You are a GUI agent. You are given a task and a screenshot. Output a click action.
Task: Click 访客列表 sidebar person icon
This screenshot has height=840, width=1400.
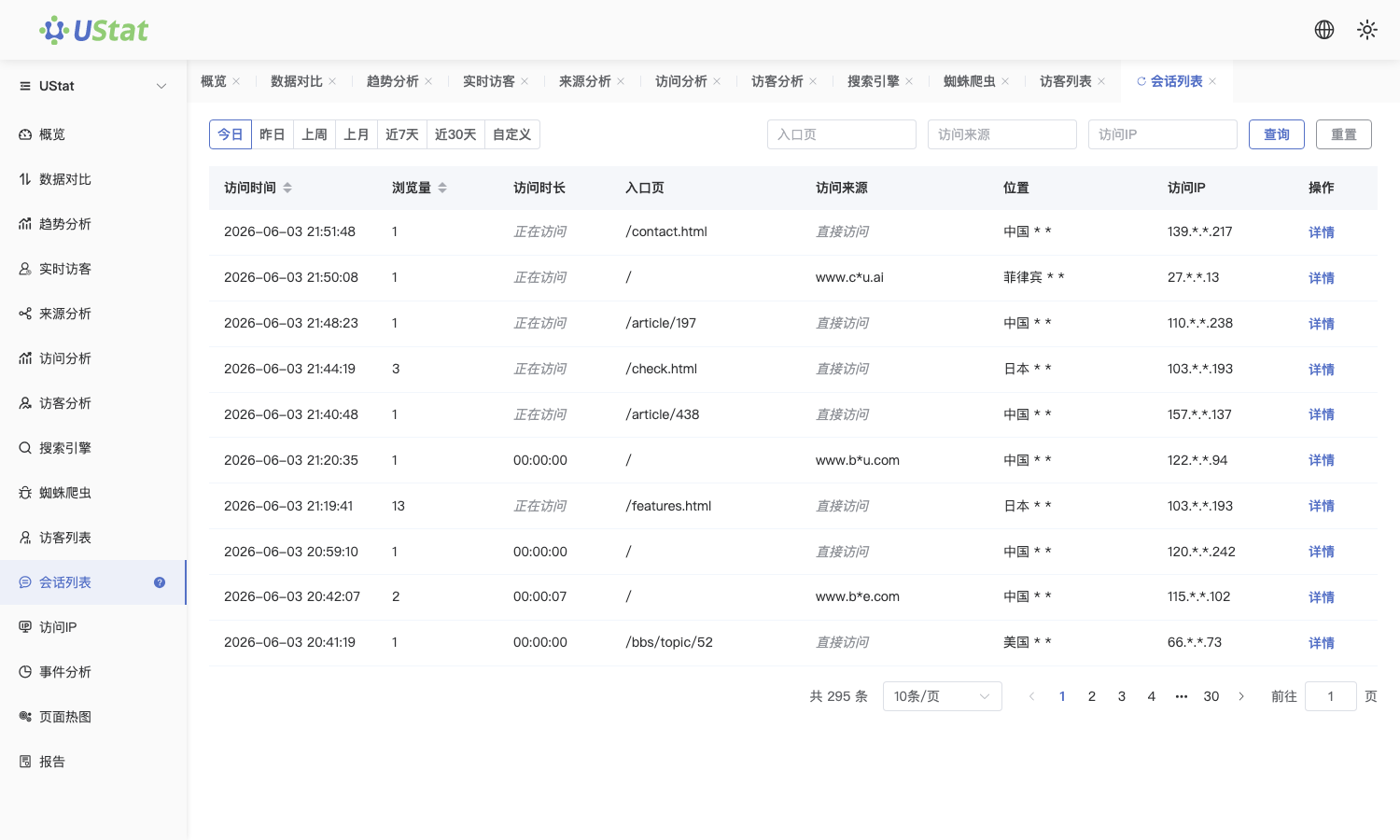point(25,538)
